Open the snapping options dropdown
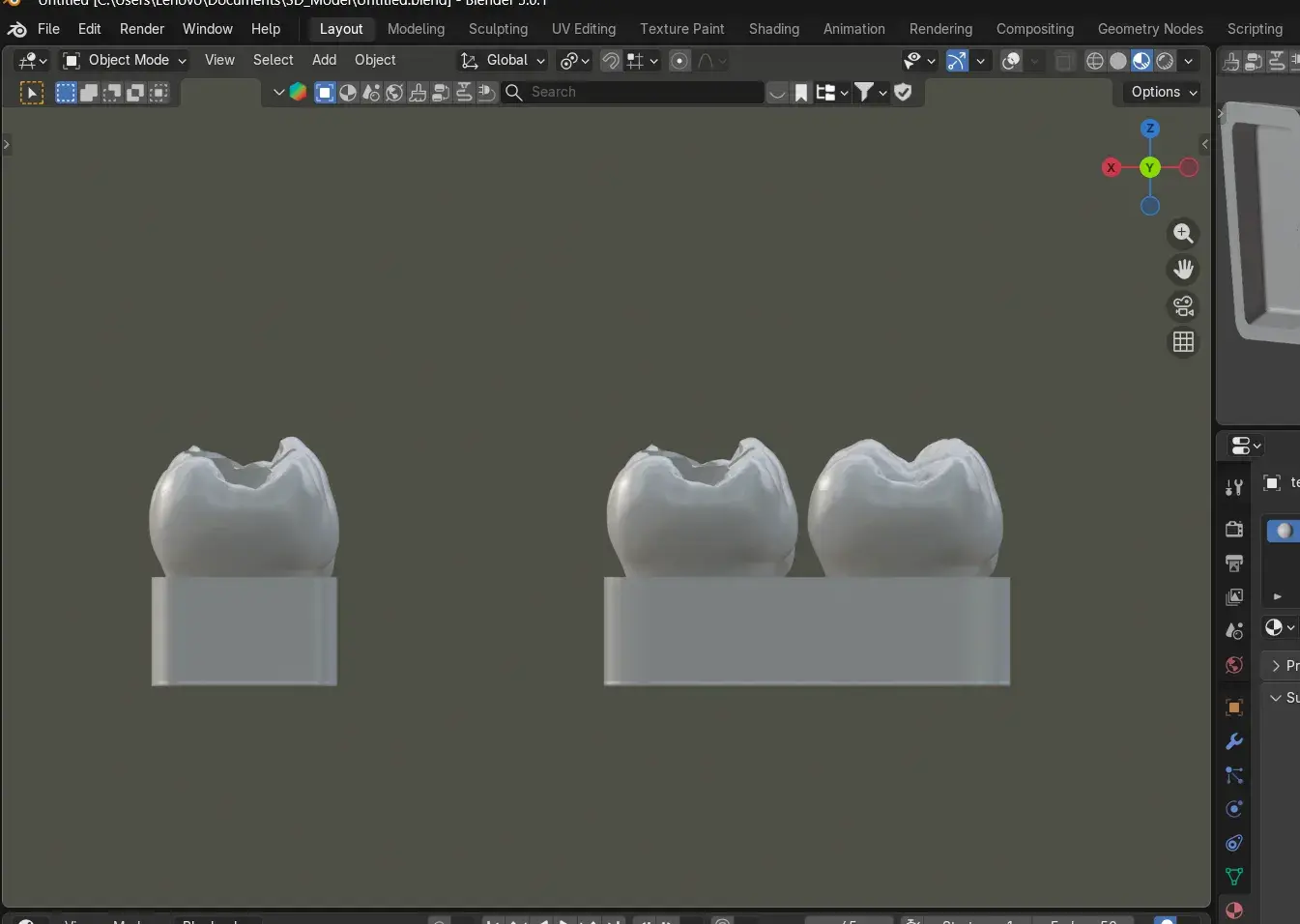Viewport: 1300px width, 924px height. [x=643, y=61]
